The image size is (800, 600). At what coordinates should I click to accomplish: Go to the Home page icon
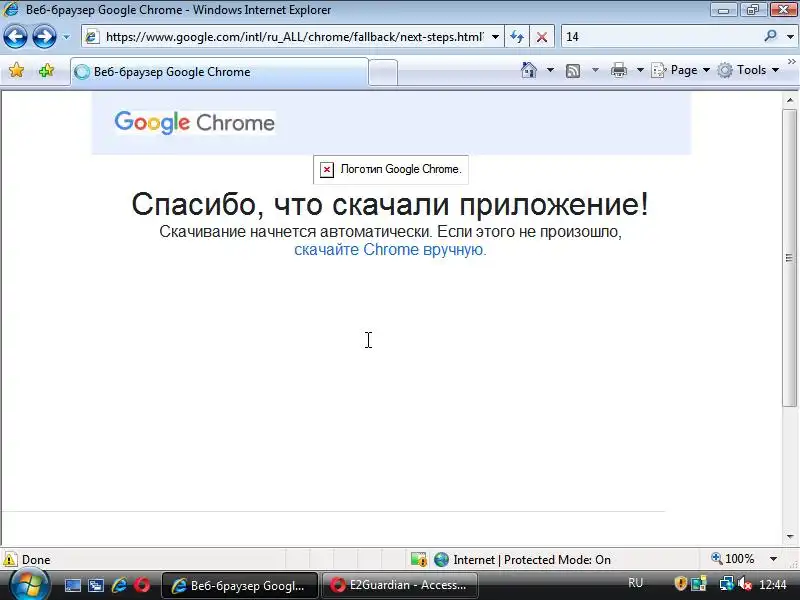pyautogui.click(x=529, y=70)
